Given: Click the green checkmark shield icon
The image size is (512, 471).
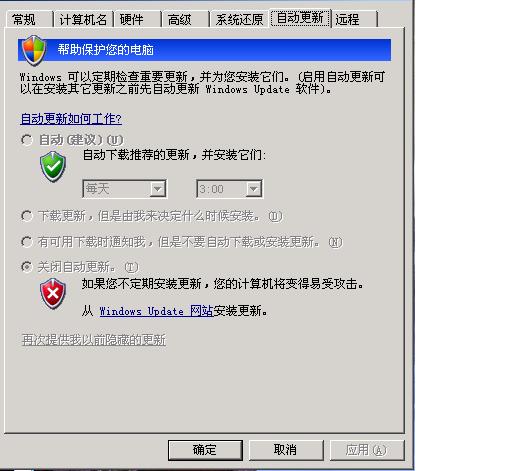Looking at the screenshot, I should coord(53,166).
